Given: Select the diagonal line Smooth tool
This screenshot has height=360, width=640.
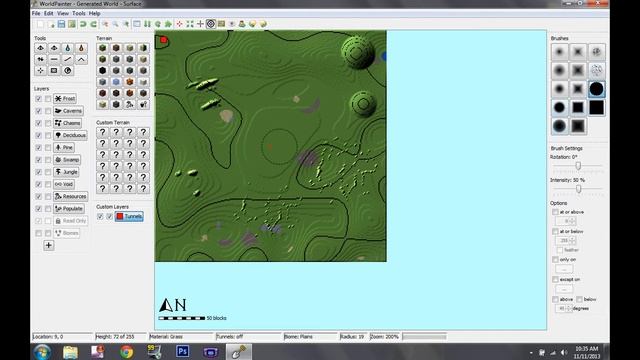Looking at the screenshot, I should pyautogui.click(x=67, y=59).
